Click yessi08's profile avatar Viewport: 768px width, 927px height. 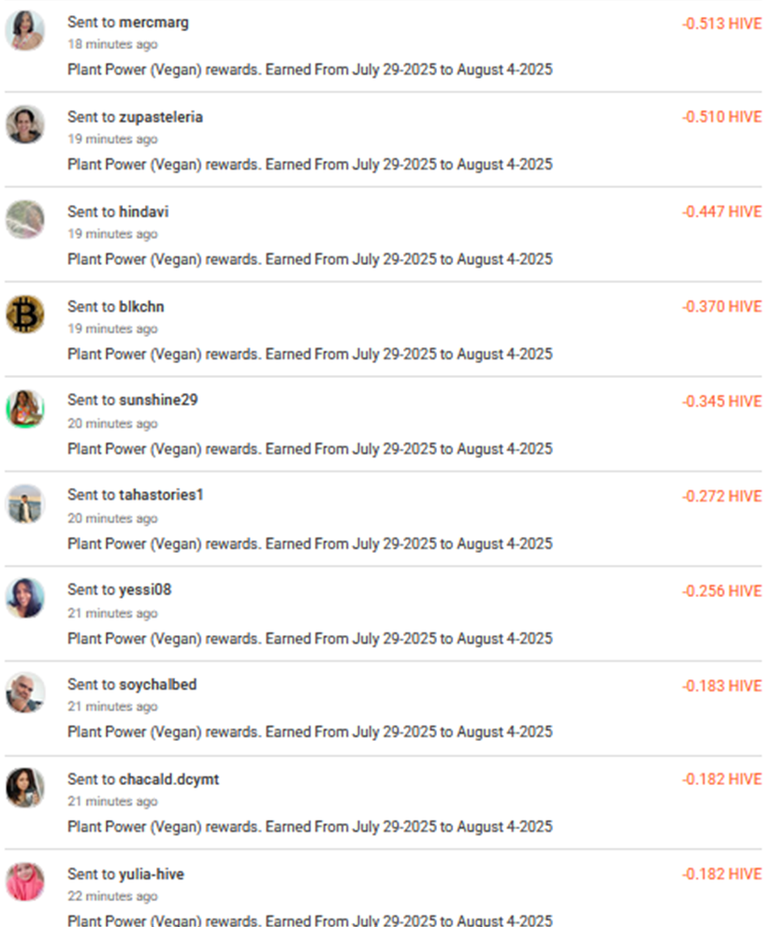(x=25, y=598)
